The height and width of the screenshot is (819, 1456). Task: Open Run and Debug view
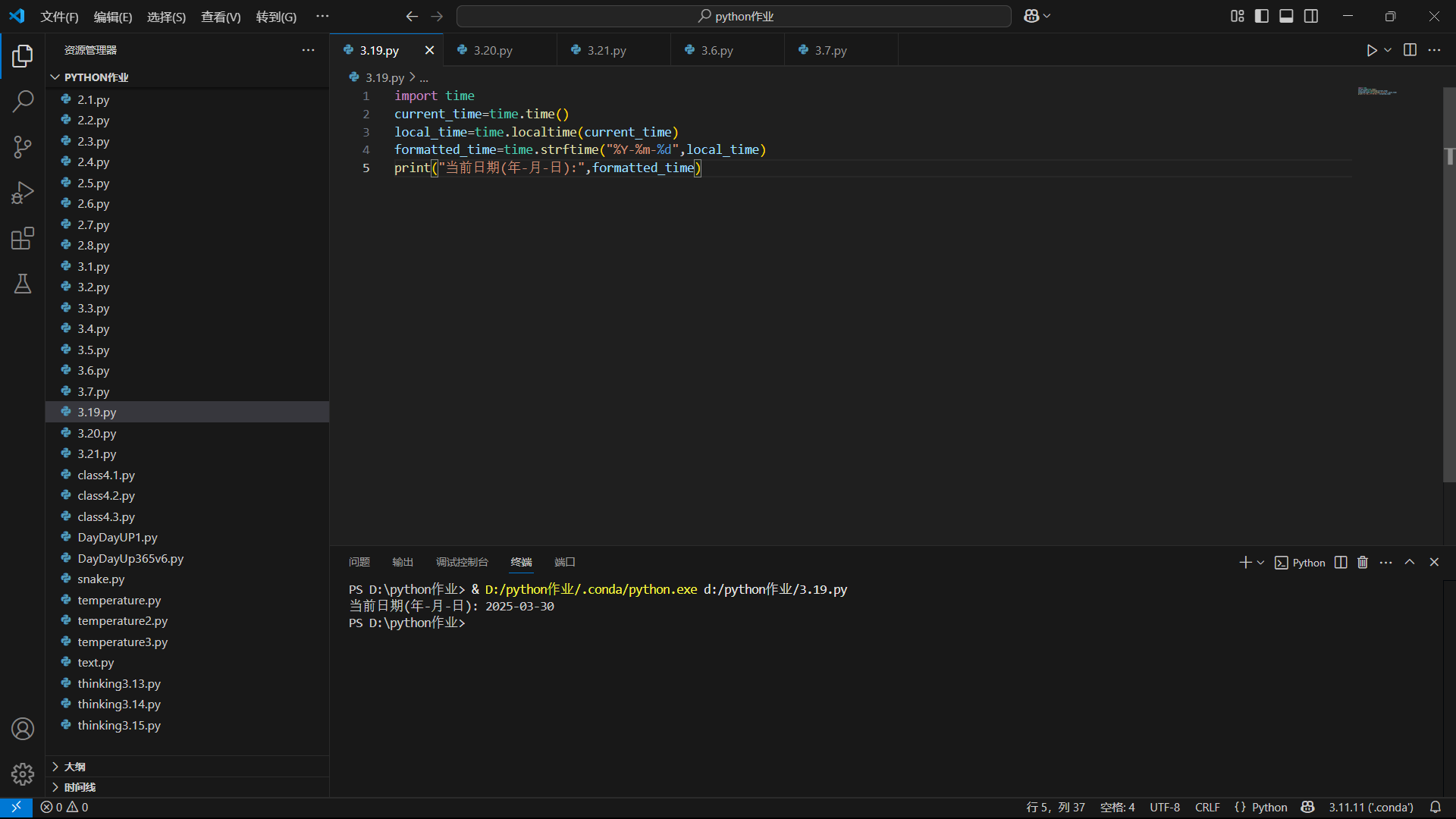(x=23, y=193)
